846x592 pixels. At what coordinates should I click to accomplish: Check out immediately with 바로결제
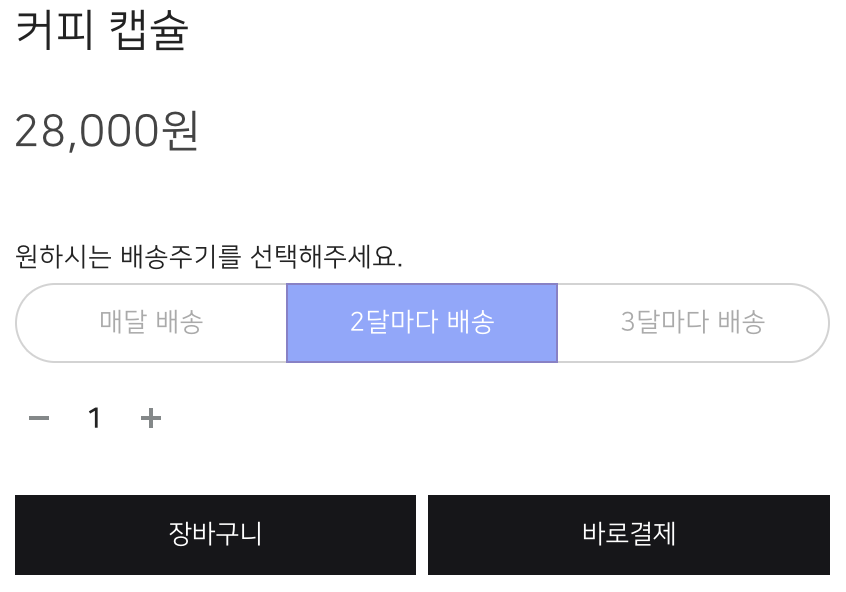tap(628, 534)
